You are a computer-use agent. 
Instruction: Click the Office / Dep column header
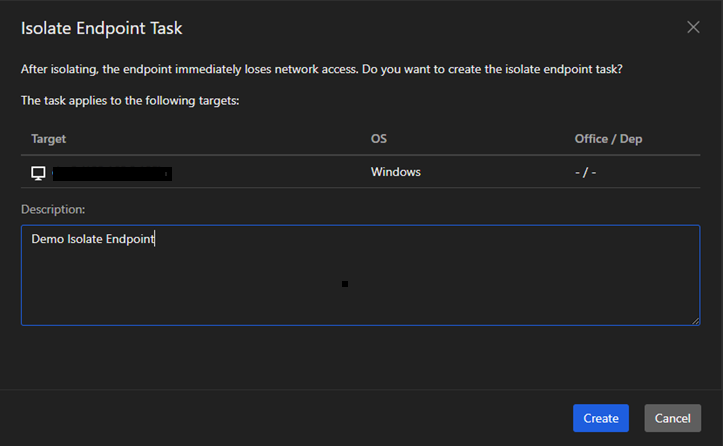608,138
